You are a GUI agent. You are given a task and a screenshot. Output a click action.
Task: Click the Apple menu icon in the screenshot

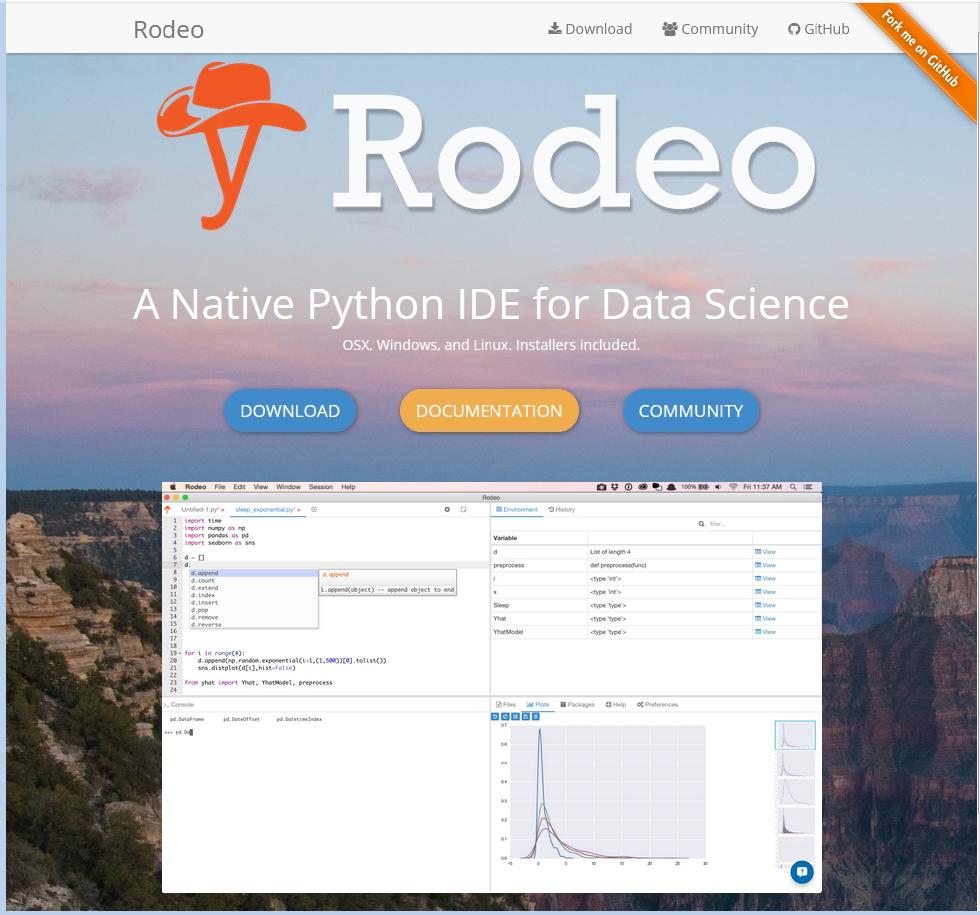pyautogui.click(x=173, y=487)
